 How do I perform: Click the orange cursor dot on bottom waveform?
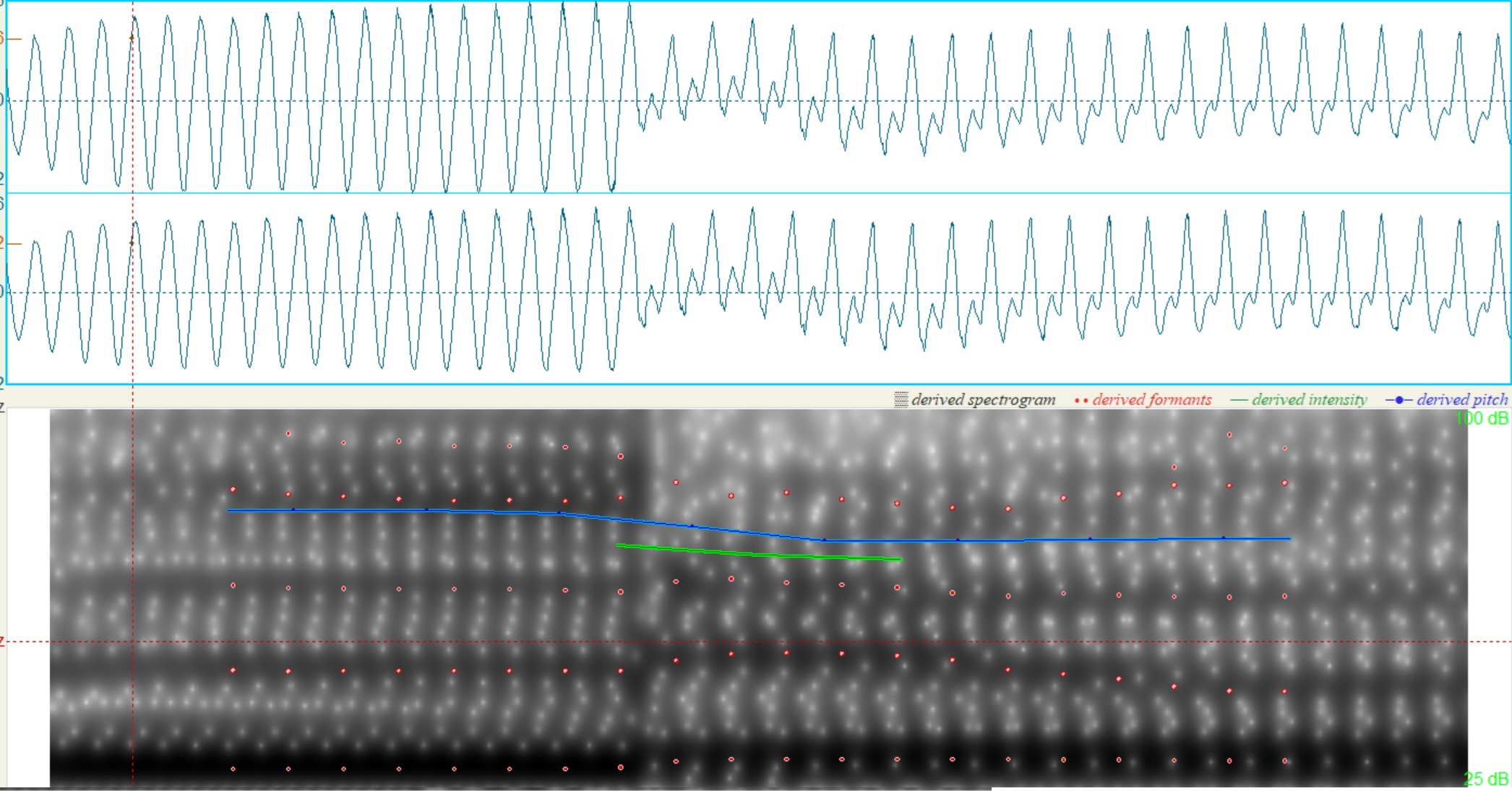(x=132, y=243)
